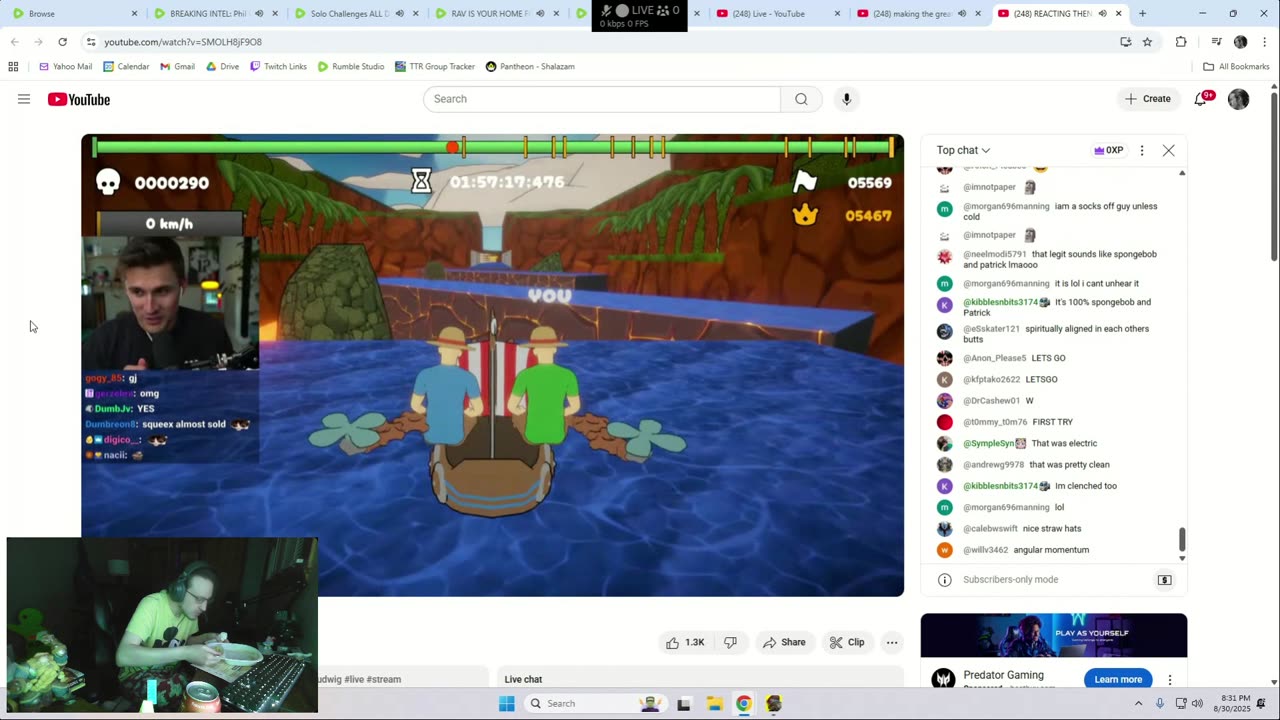Screen dimensions: 1280x720
Task: Close the live chat panel
Action: pos(1168,150)
